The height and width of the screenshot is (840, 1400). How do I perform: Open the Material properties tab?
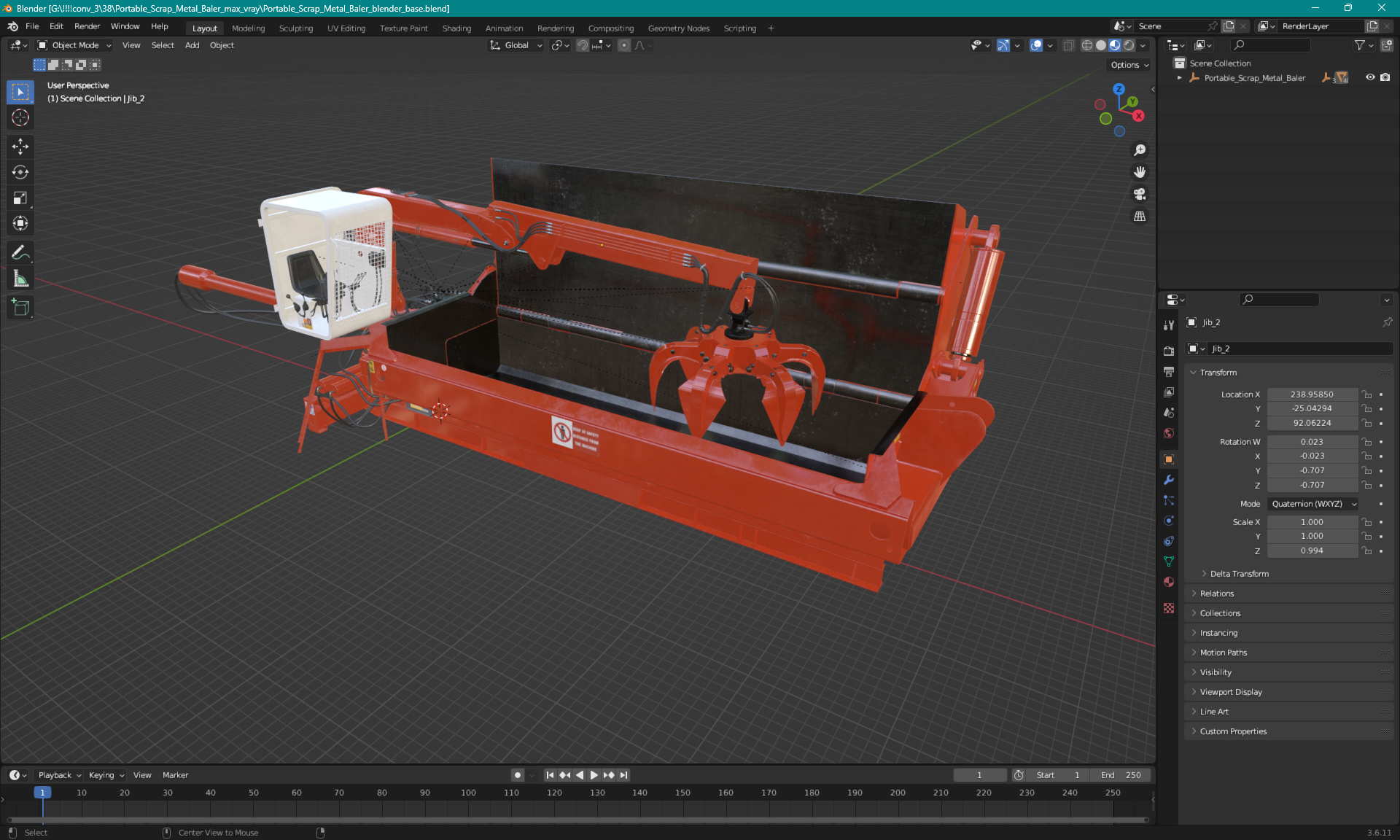[x=1169, y=582]
